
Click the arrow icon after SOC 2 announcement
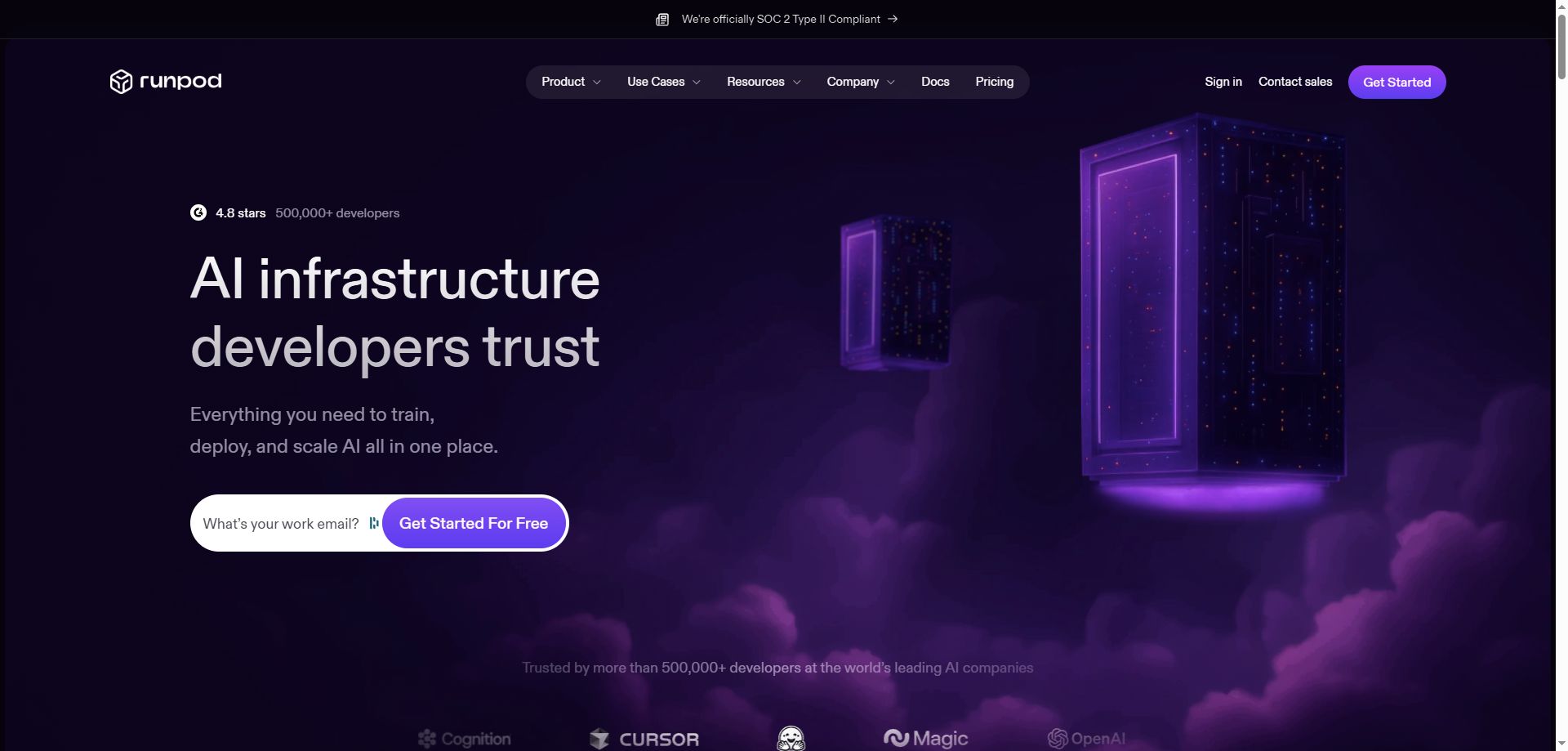(893, 19)
